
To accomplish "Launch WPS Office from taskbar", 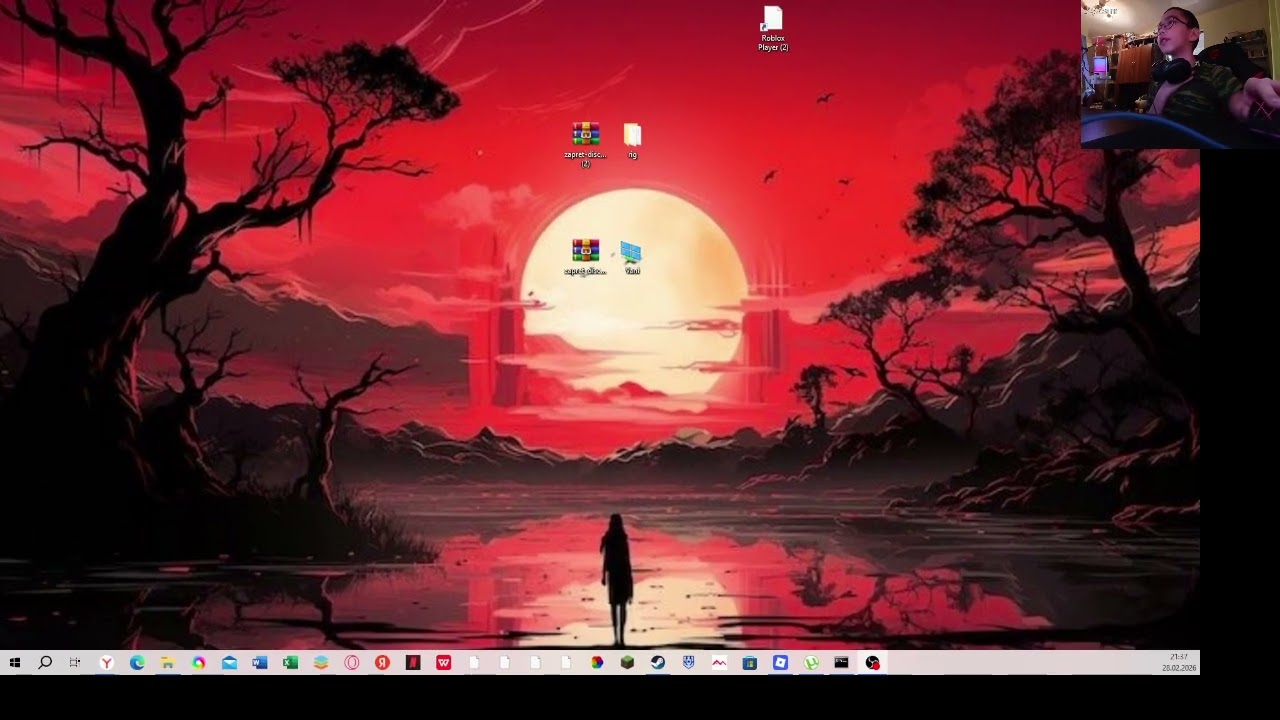I will pos(444,663).
